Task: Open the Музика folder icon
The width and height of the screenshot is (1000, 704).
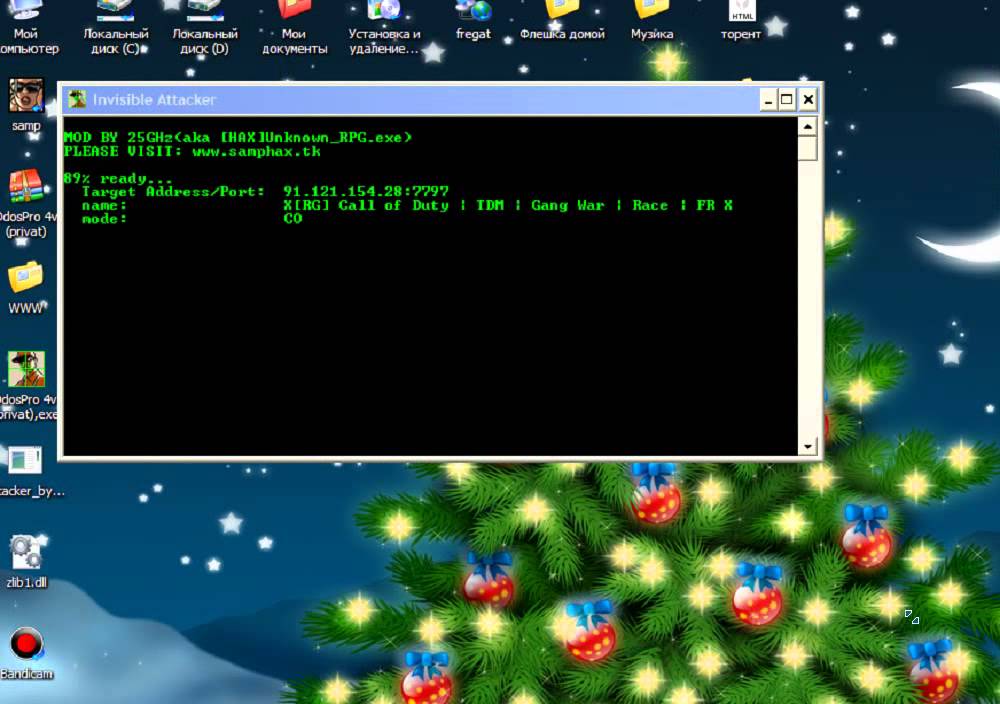Action: point(652,20)
